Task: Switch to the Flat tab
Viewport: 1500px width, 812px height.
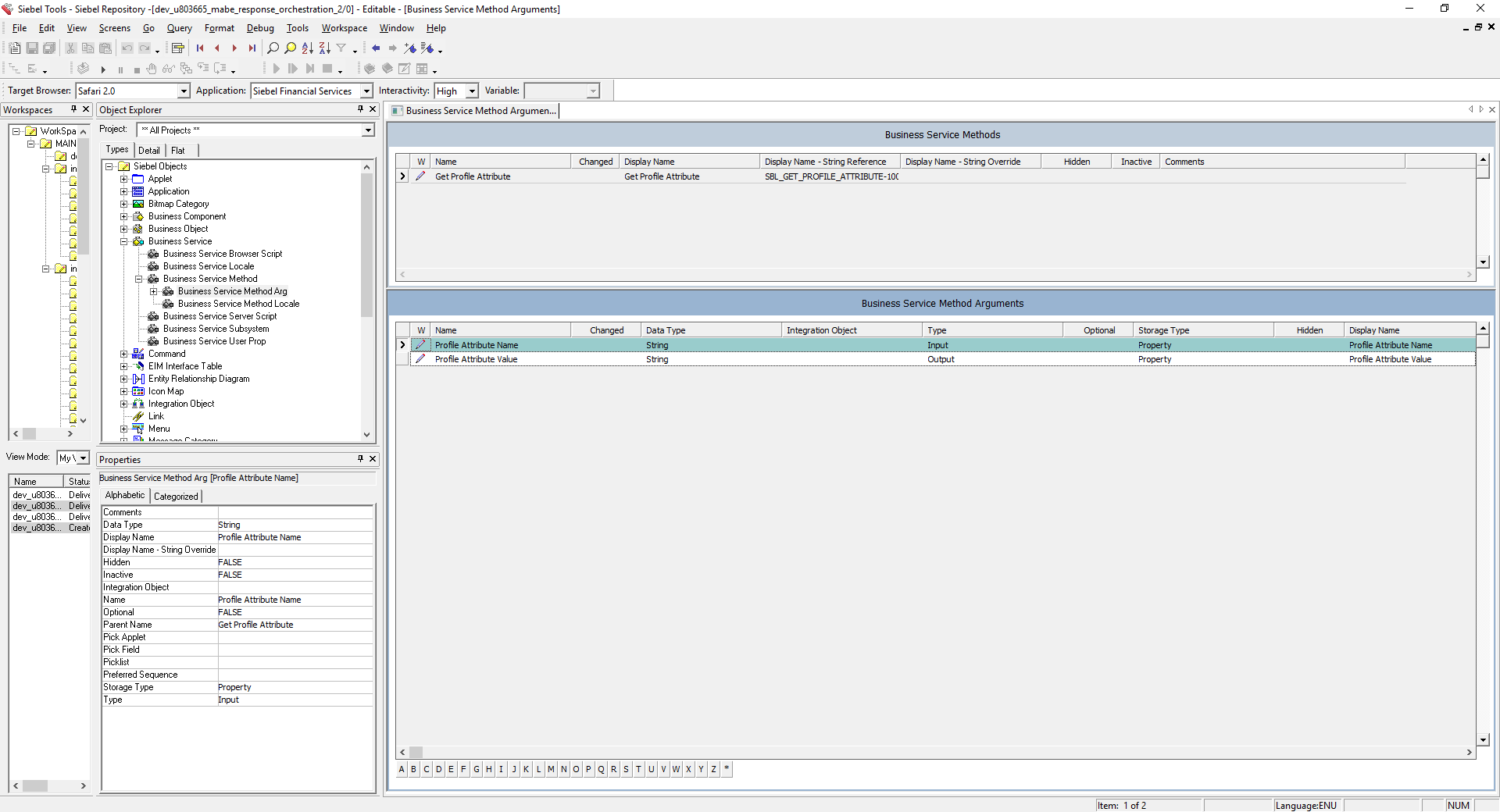Action: pos(178,151)
